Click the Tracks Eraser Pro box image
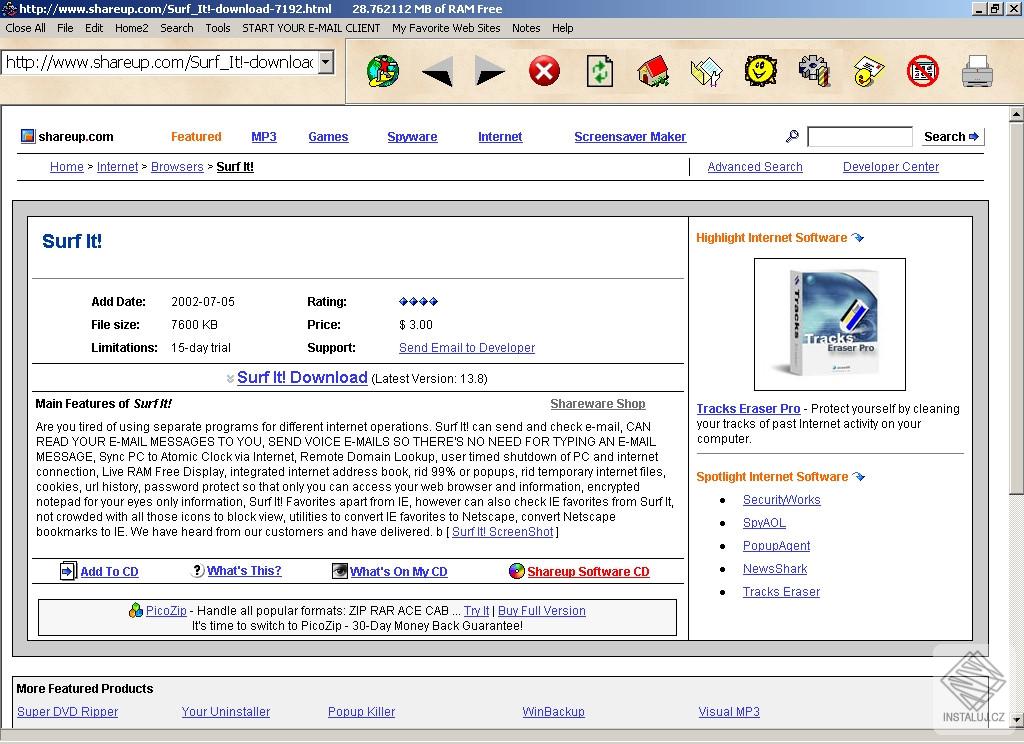 [829, 324]
